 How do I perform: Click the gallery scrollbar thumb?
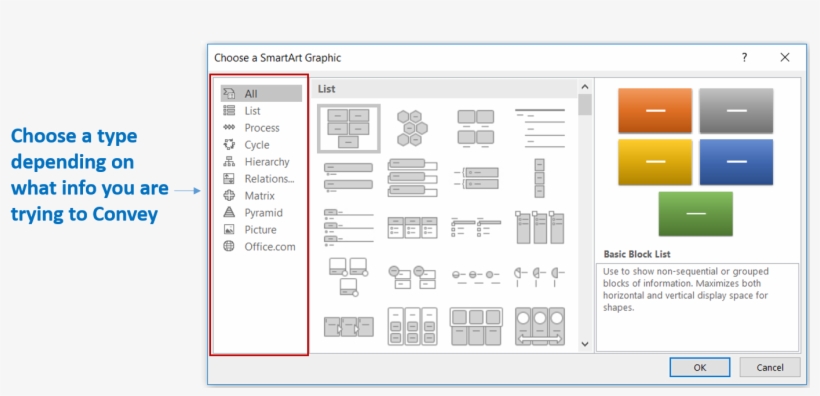[x=585, y=104]
